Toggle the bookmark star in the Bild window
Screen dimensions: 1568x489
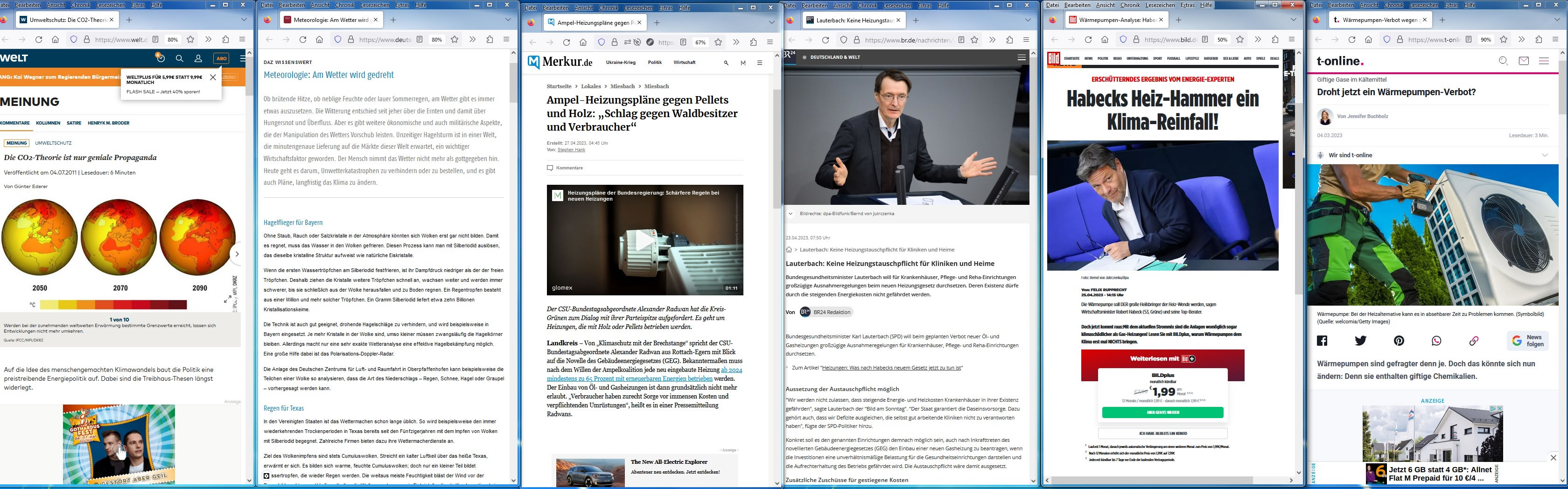[x=1240, y=40]
